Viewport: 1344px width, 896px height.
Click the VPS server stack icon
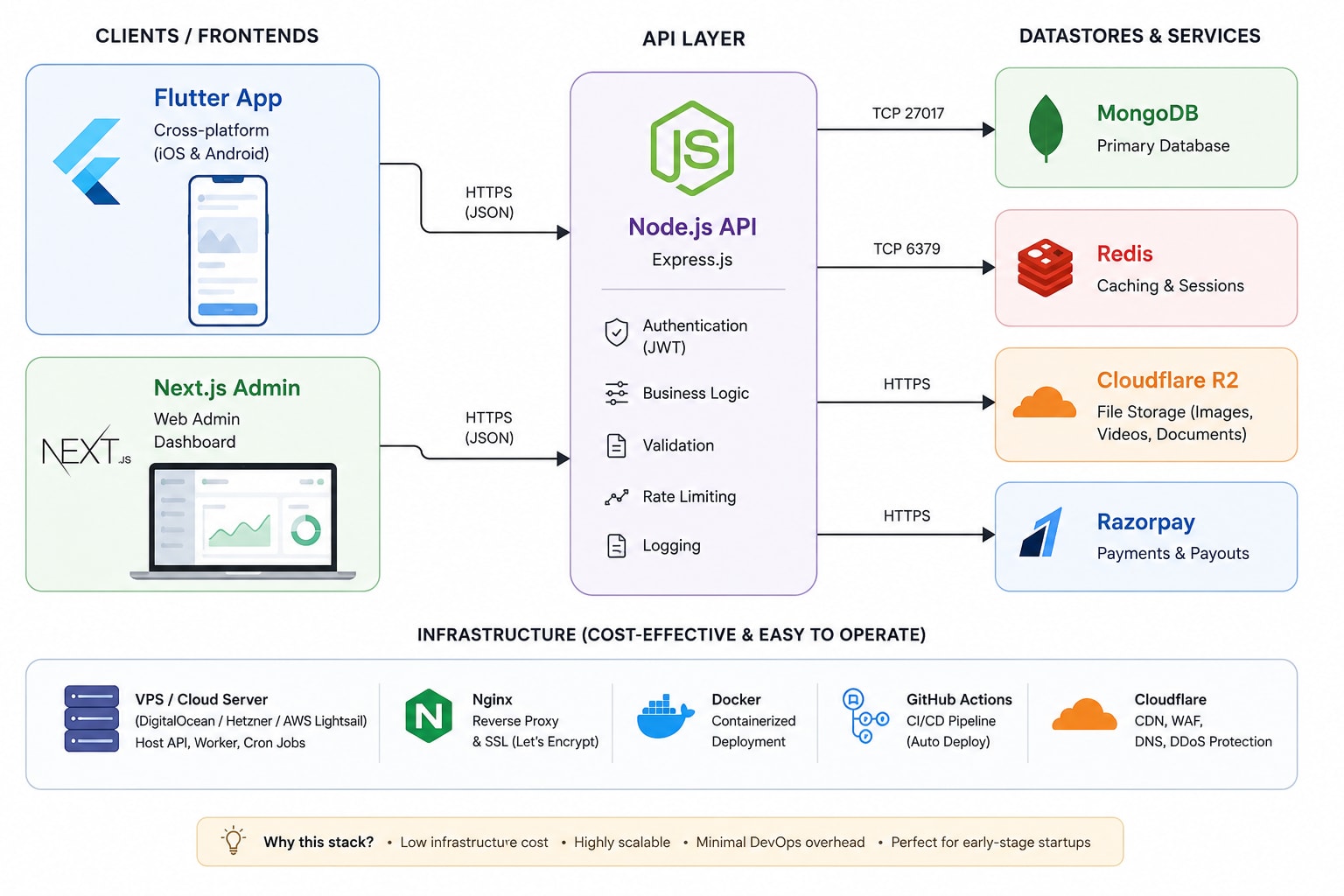click(x=91, y=718)
